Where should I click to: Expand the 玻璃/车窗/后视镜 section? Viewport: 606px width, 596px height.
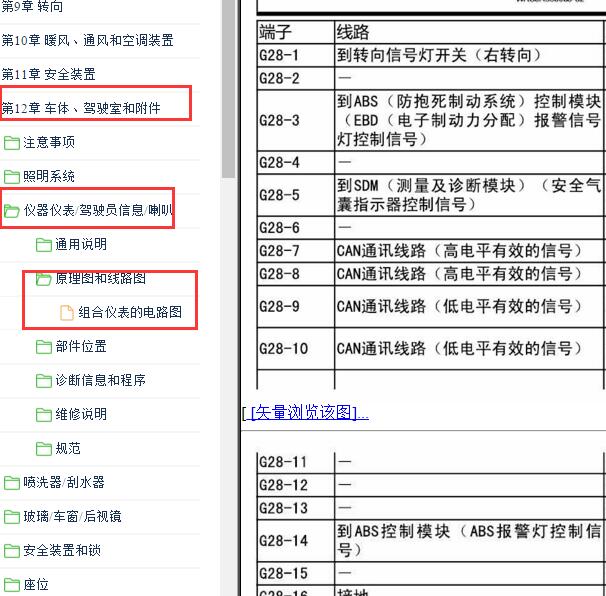point(72,516)
